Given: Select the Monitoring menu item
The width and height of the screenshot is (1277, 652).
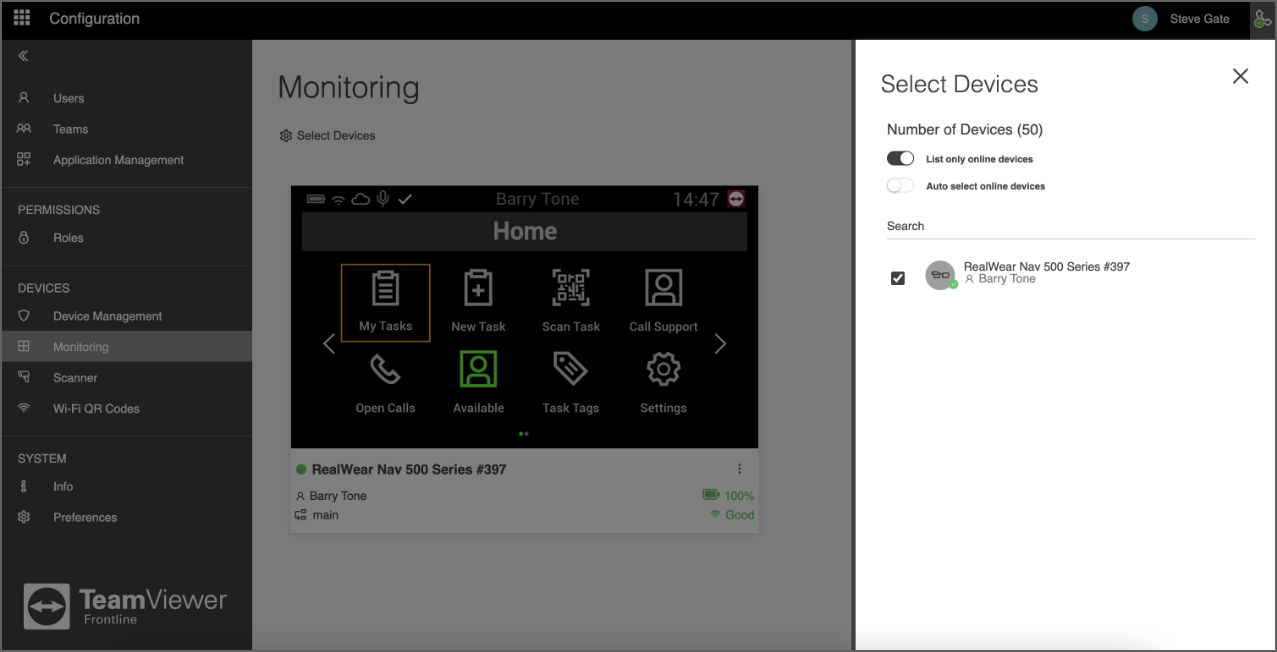Looking at the screenshot, I should (x=126, y=347).
